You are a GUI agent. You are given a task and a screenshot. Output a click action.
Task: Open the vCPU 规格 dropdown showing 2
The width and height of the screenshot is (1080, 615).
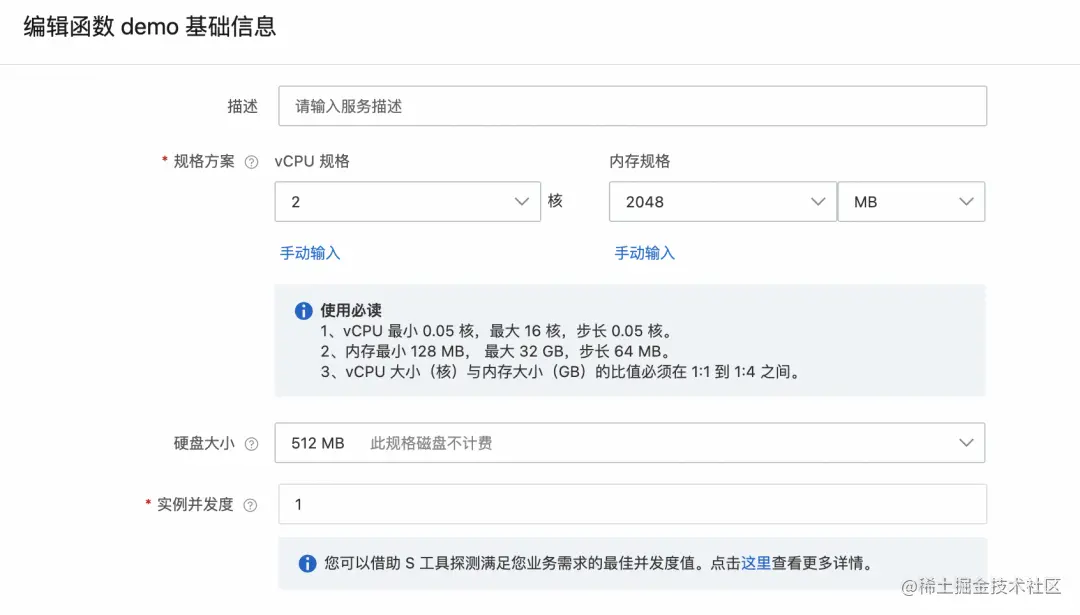(x=407, y=202)
